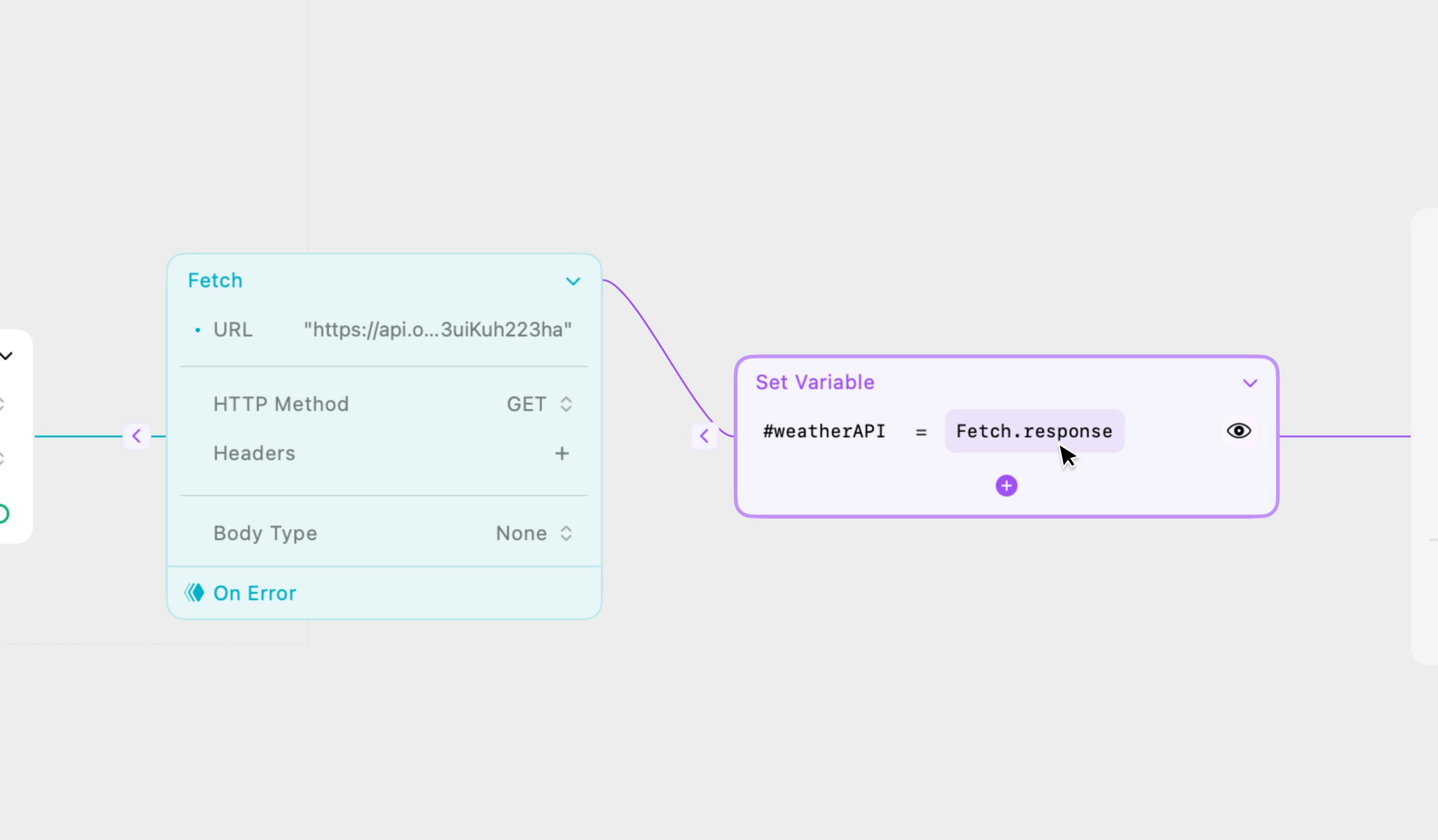Image resolution: width=1438 pixels, height=840 pixels.
Task: Toggle the eye icon in Set Variable
Action: pos(1238,431)
